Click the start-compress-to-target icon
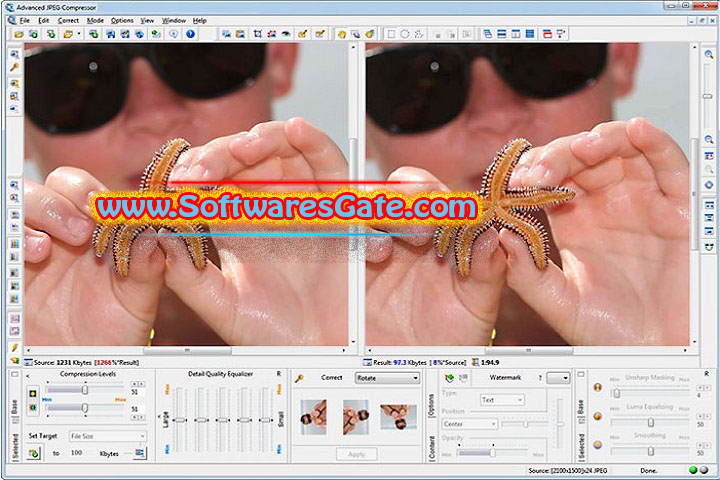The width and height of the screenshot is (720, 480). 34,453
